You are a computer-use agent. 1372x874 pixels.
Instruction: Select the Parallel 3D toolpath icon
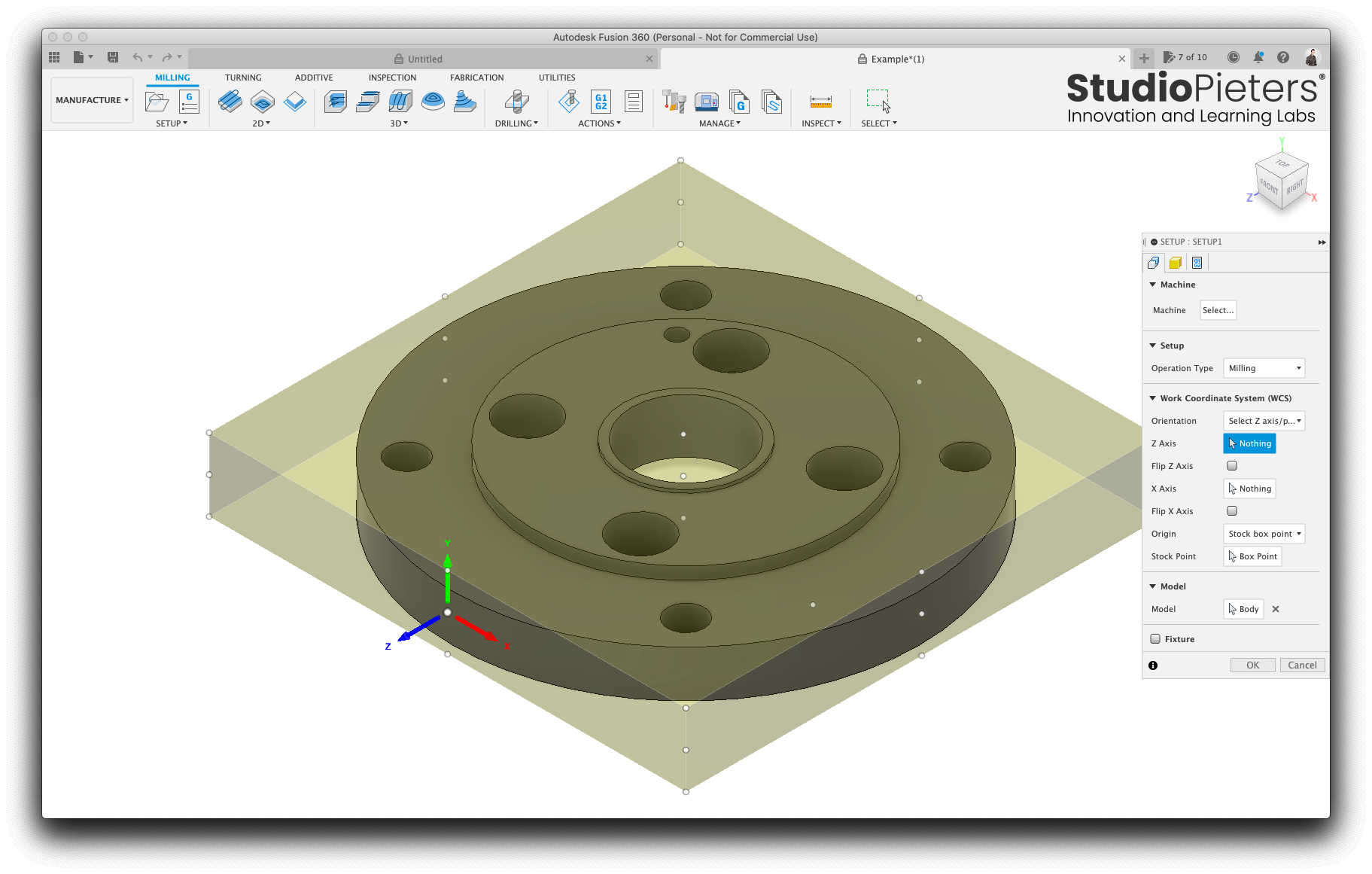[400, 101]
